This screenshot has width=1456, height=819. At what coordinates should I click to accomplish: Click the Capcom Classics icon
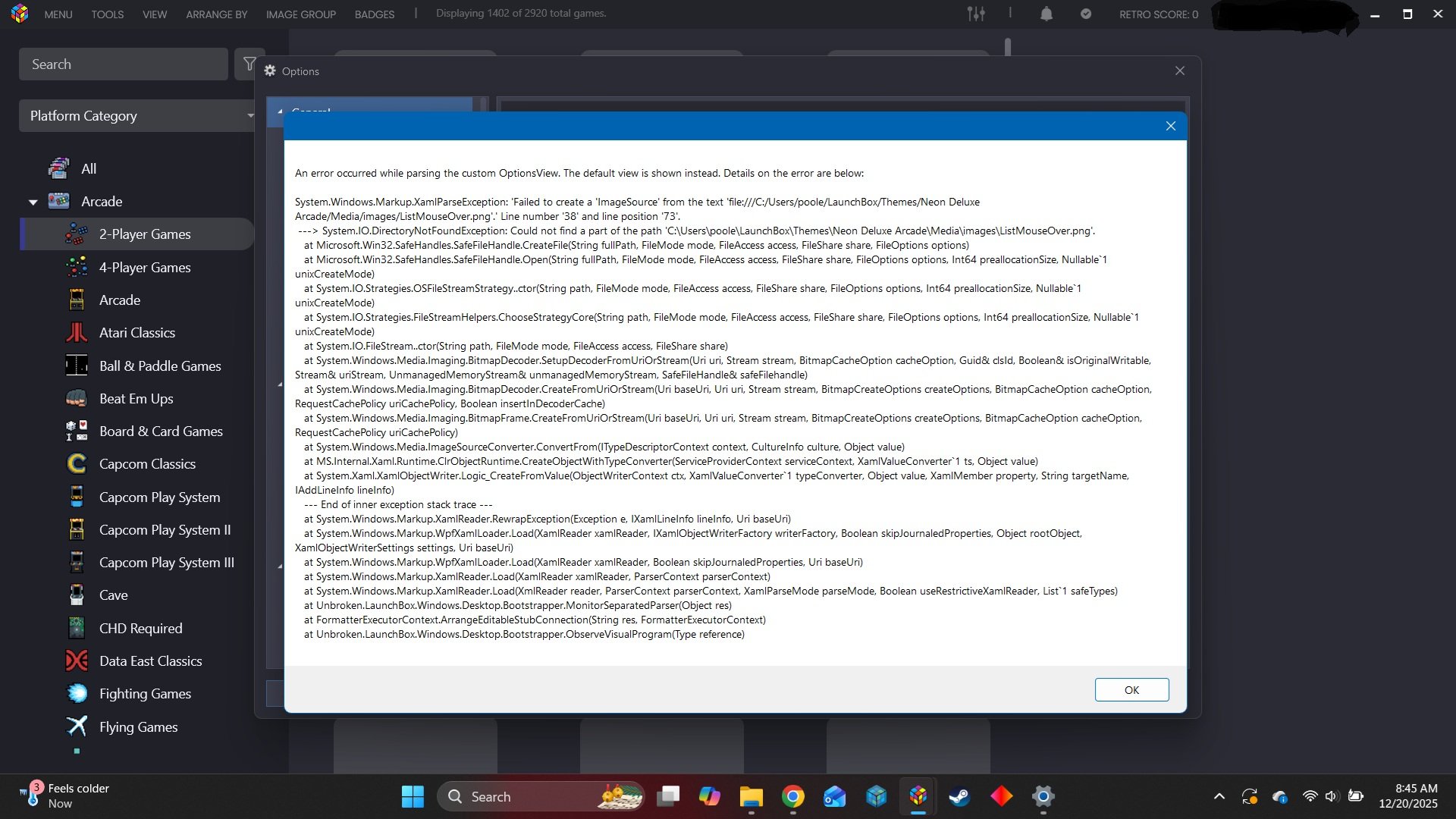[77, 464]
